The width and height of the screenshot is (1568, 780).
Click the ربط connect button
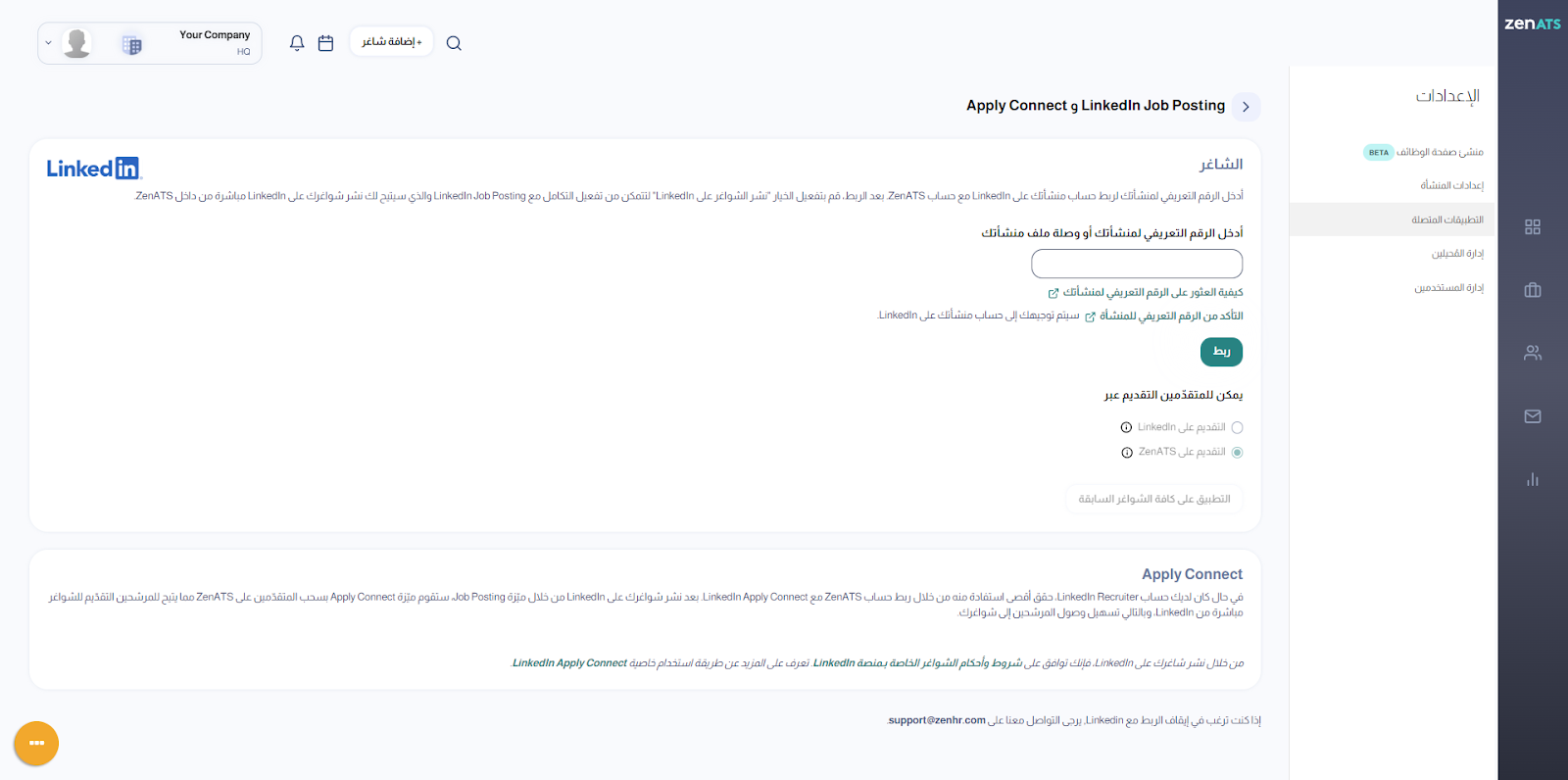click(1221, 352)
